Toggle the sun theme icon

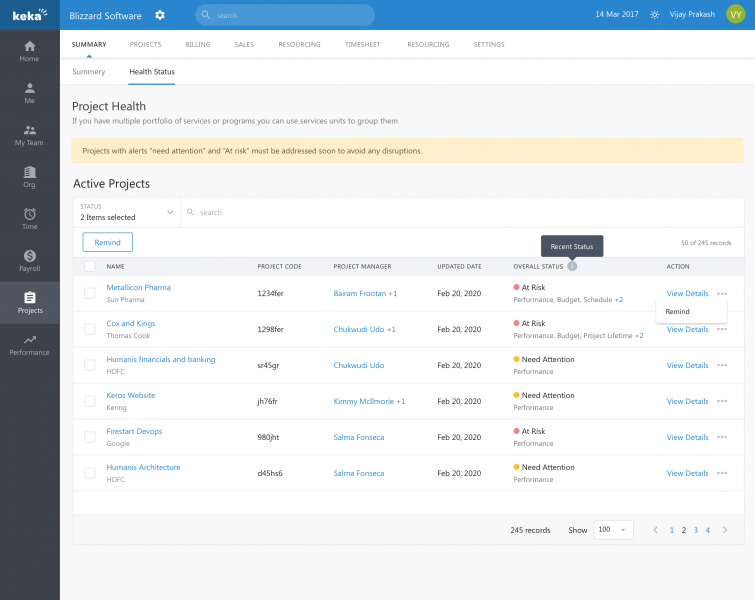tap(654, 14)
